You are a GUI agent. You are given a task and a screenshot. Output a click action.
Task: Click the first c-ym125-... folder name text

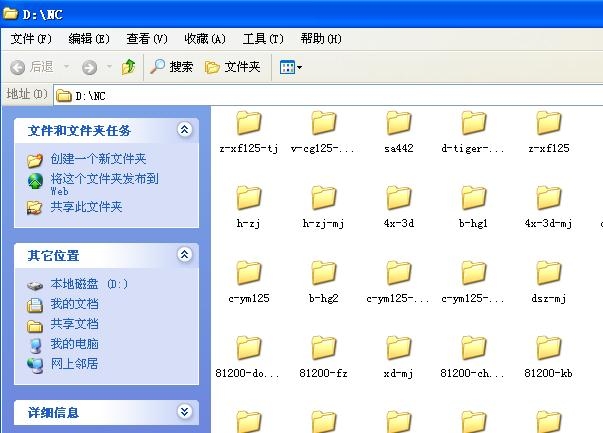398,298
